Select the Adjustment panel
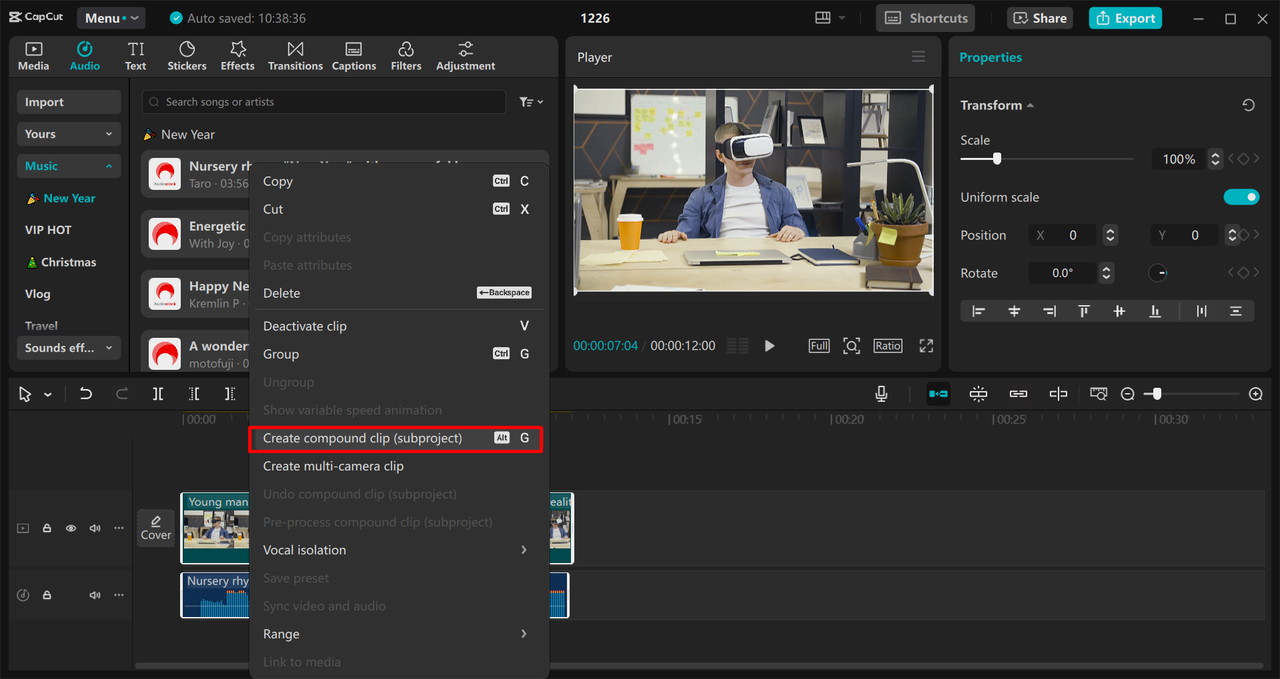 (465, 55)
